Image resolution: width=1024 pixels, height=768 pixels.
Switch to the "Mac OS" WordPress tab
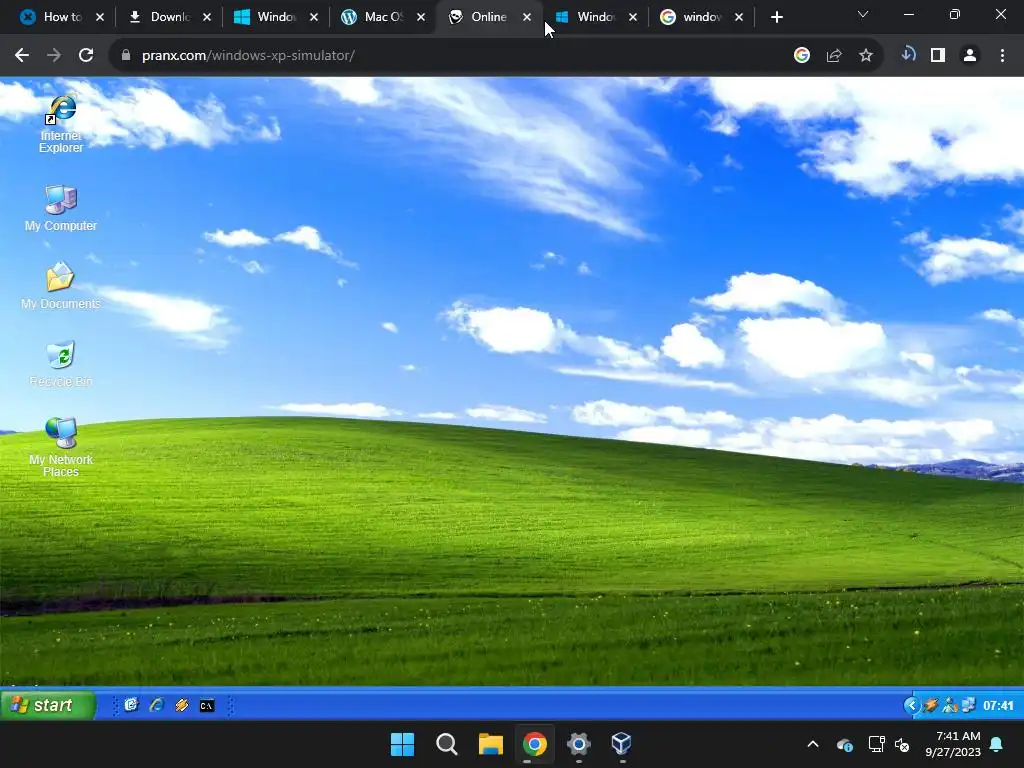383,17
